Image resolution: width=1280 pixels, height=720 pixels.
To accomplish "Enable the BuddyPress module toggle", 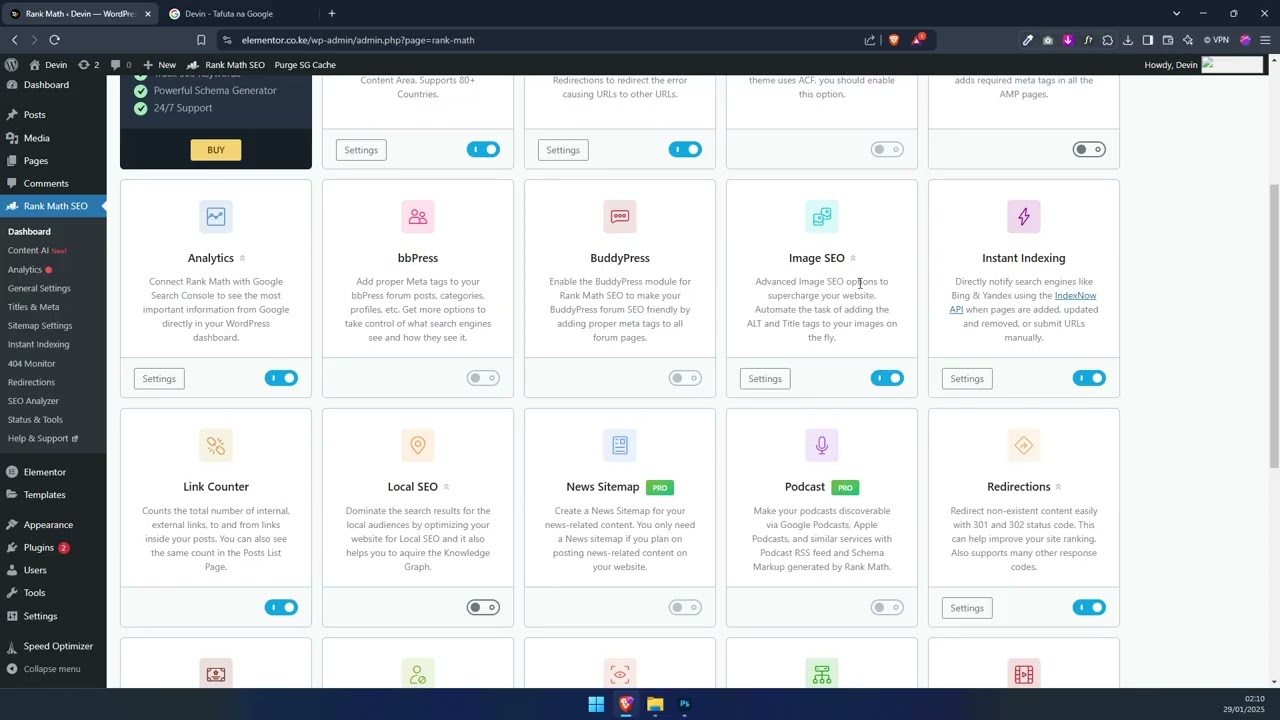I will (685, 378).
